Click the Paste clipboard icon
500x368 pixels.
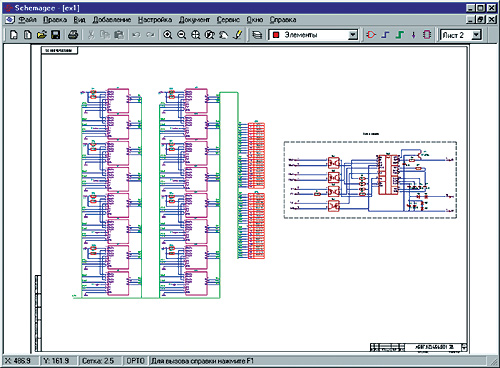[x=119, y=35]
